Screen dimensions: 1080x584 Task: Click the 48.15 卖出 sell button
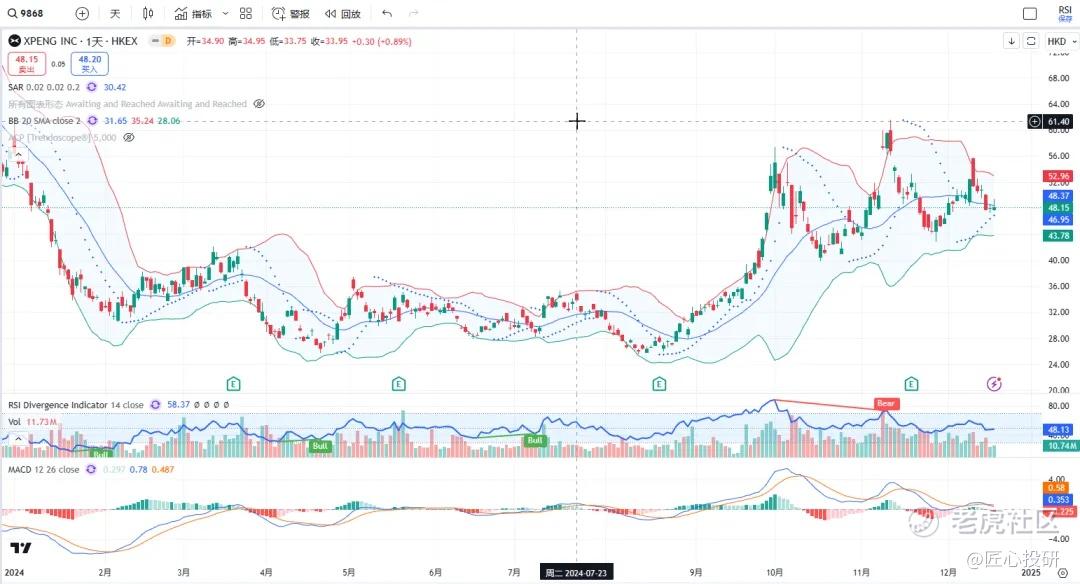(27, 64)
